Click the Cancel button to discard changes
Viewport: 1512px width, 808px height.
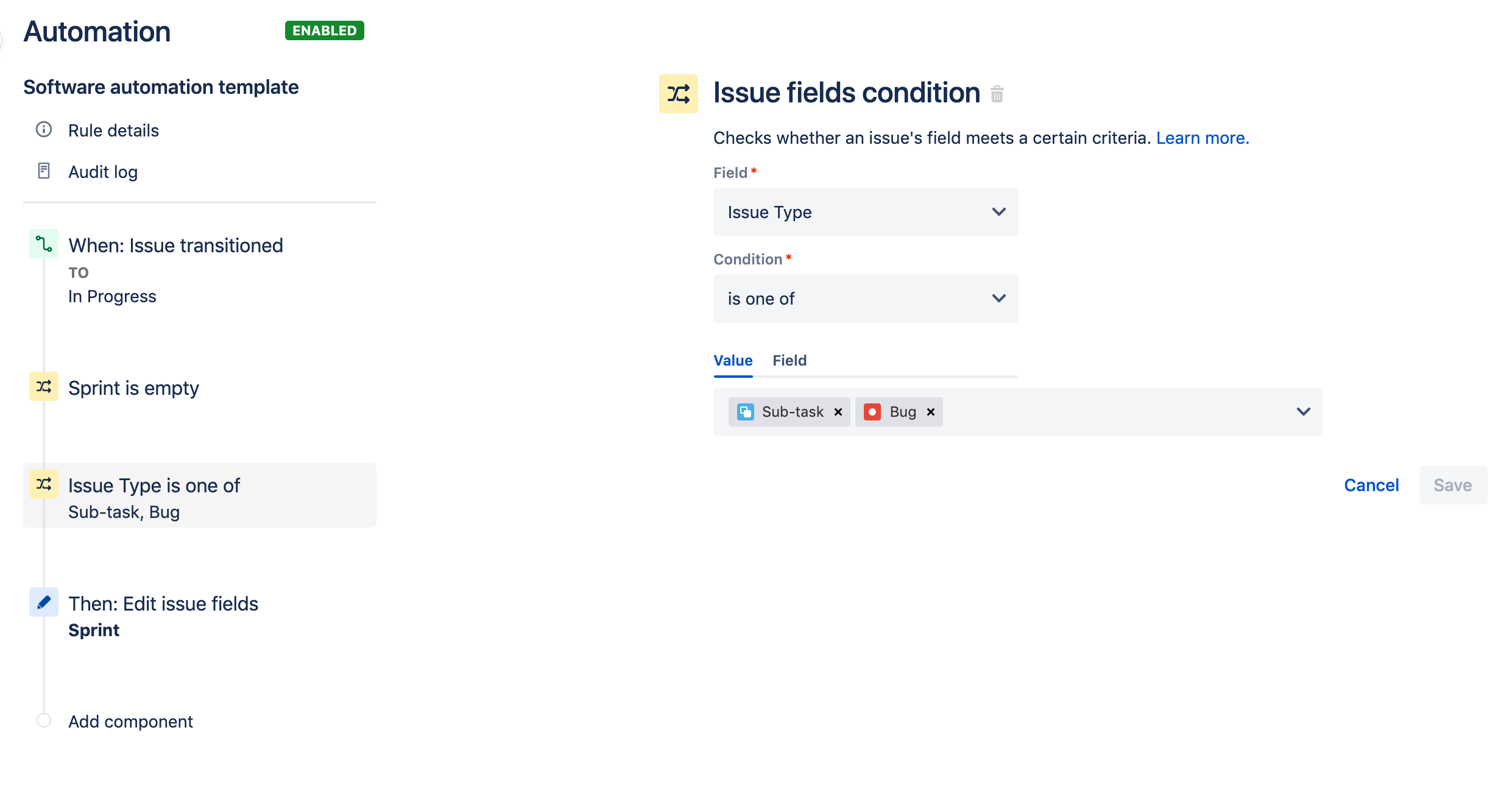click(1372, 485)
